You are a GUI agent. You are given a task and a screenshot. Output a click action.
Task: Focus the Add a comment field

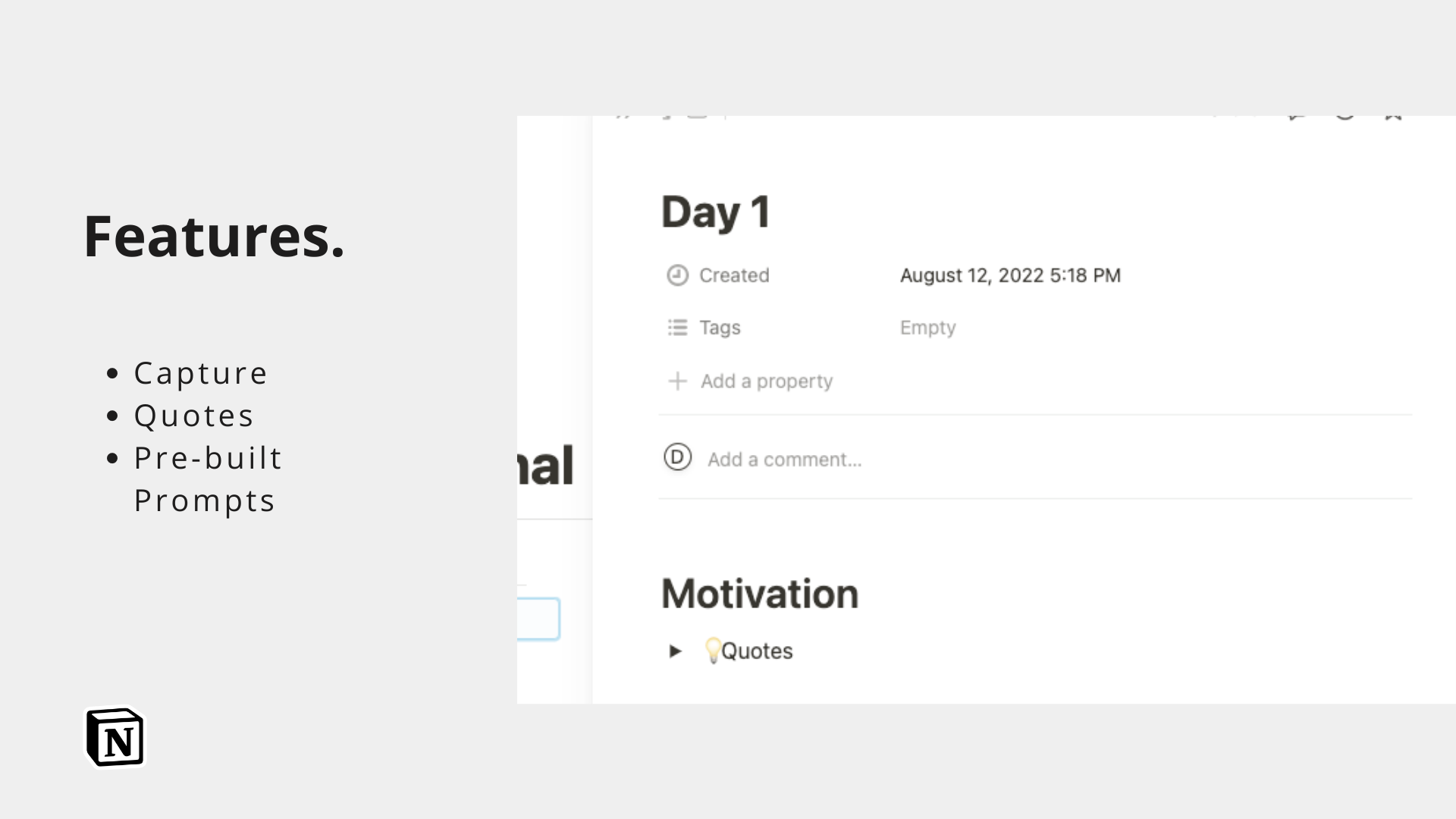[785, 460]
